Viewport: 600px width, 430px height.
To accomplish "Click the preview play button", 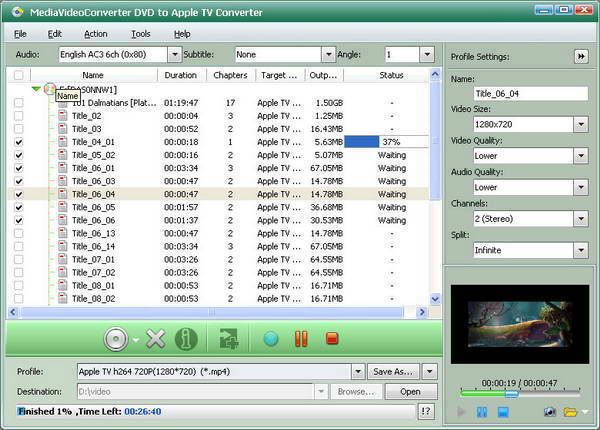I will point(461,412).
